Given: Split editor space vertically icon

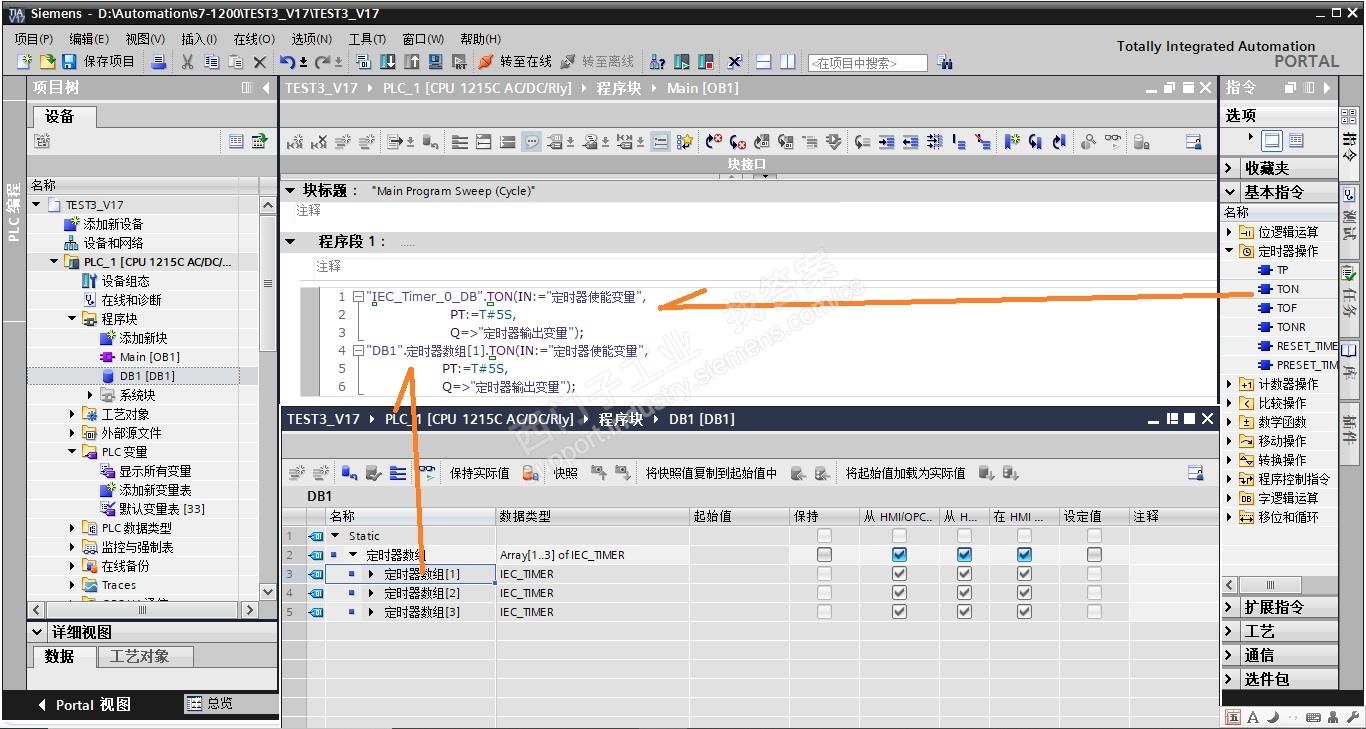Looking at the screenshot, I should pyautogui.click(x=787, y=62).
